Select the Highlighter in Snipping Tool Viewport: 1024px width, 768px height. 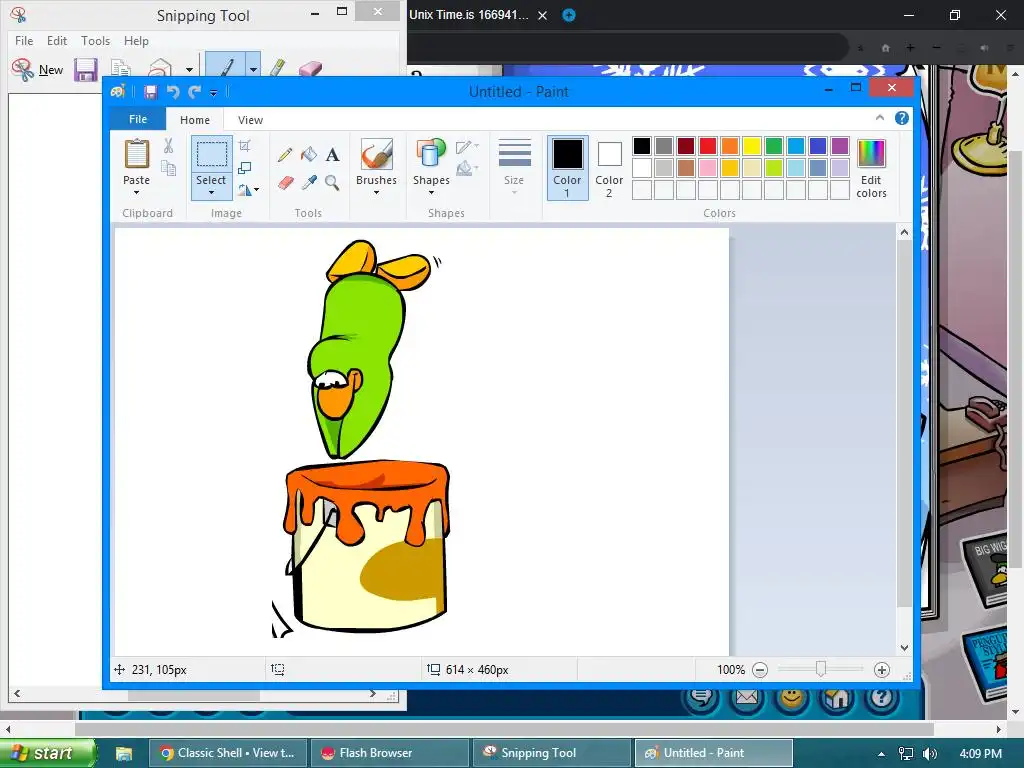[278, 67]
